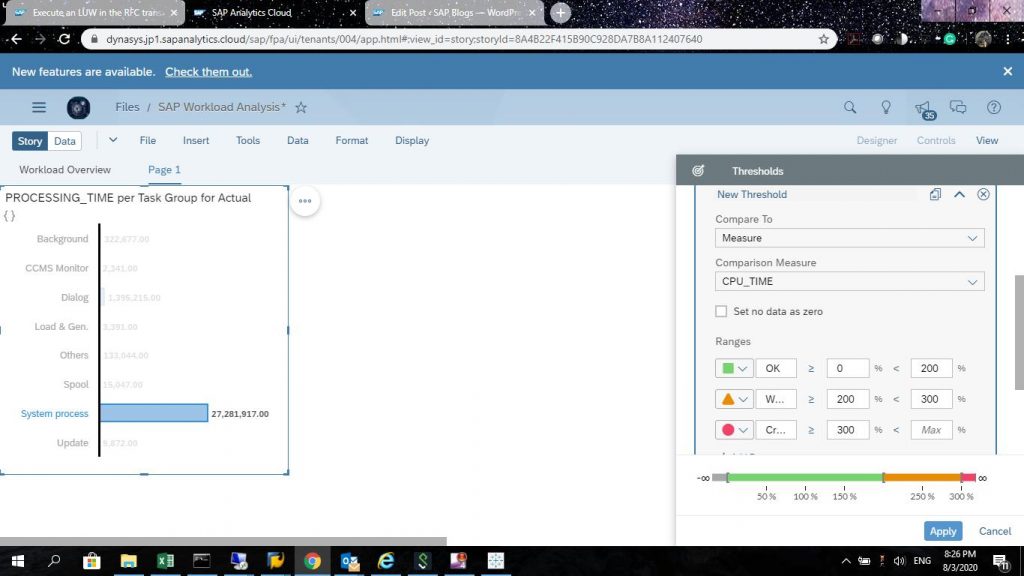The image size is (1024, 576).
Task: Bookmark this page with address bar star
Action: point(824,39)
